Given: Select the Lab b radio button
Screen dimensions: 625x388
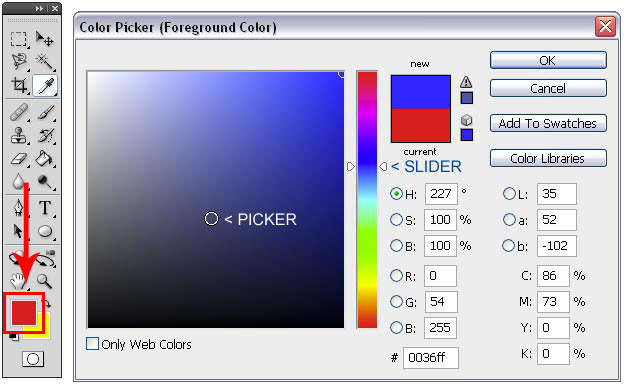Looking at the screenshot, I should [x=509, y=246].
